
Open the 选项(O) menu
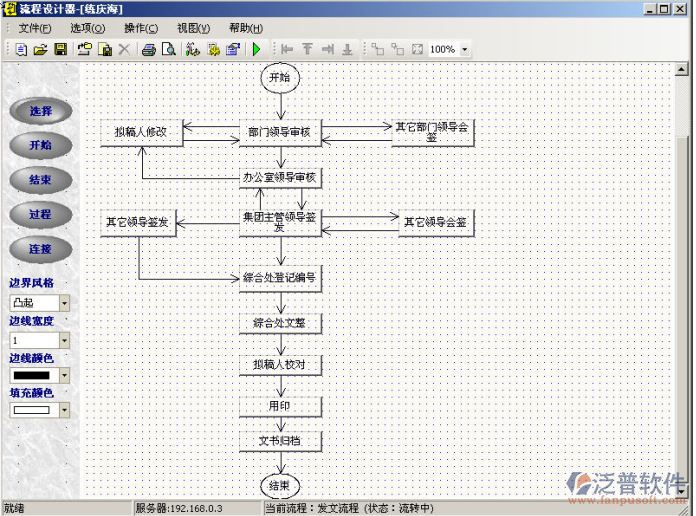(x=87, y=28)
